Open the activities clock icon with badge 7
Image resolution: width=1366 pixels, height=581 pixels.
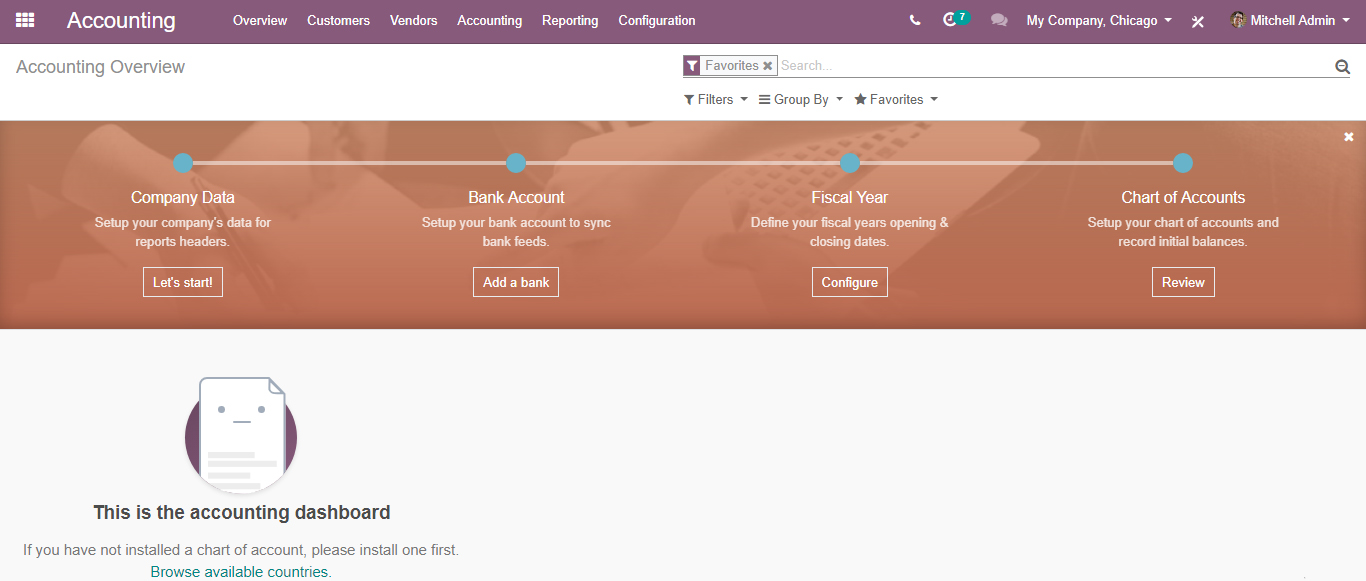click(x=955, y=19)
